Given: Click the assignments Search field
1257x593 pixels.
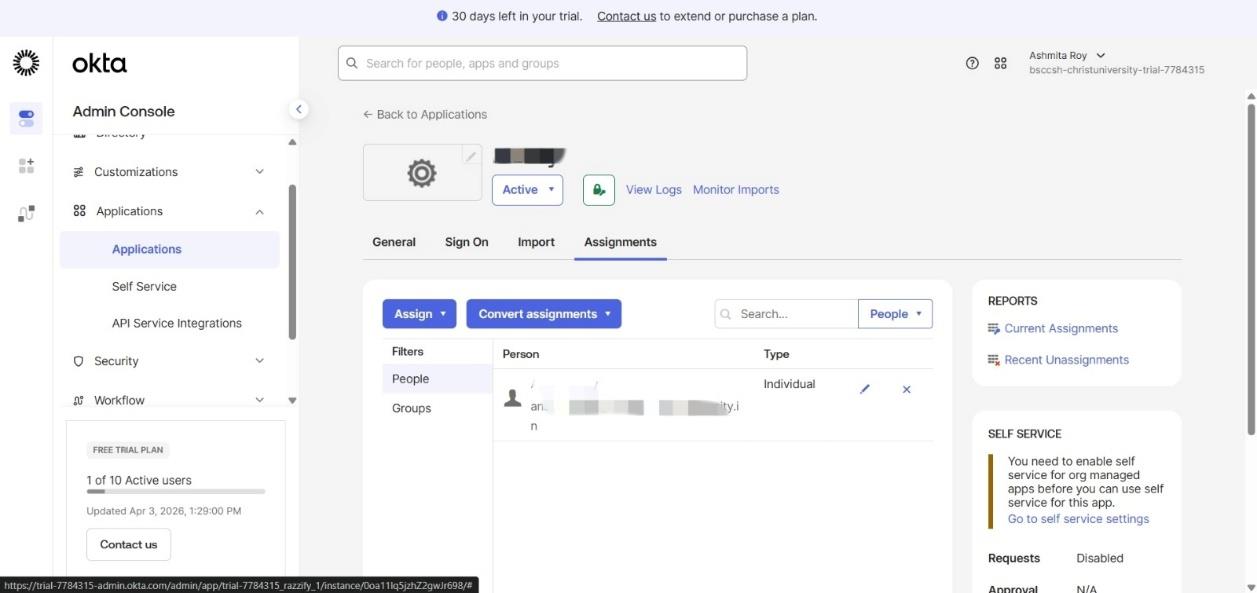Looking at the screenshot, I should coord(786,314).
